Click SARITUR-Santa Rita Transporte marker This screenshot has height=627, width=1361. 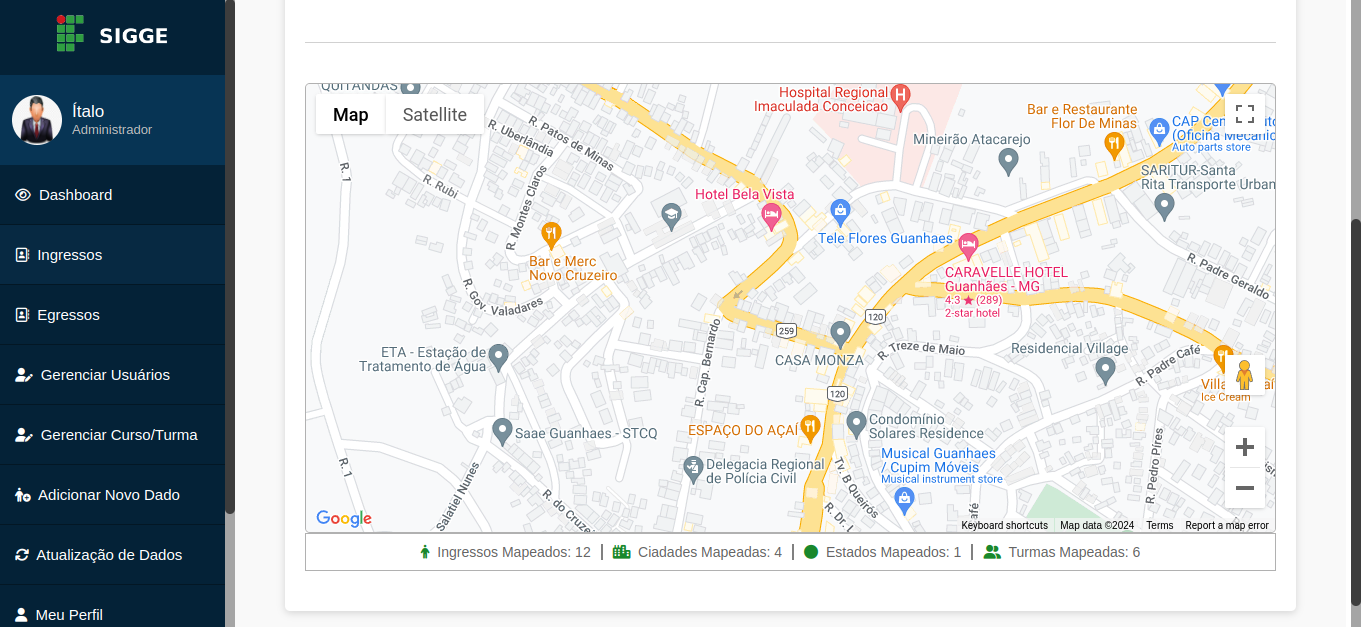(1164, 206)
